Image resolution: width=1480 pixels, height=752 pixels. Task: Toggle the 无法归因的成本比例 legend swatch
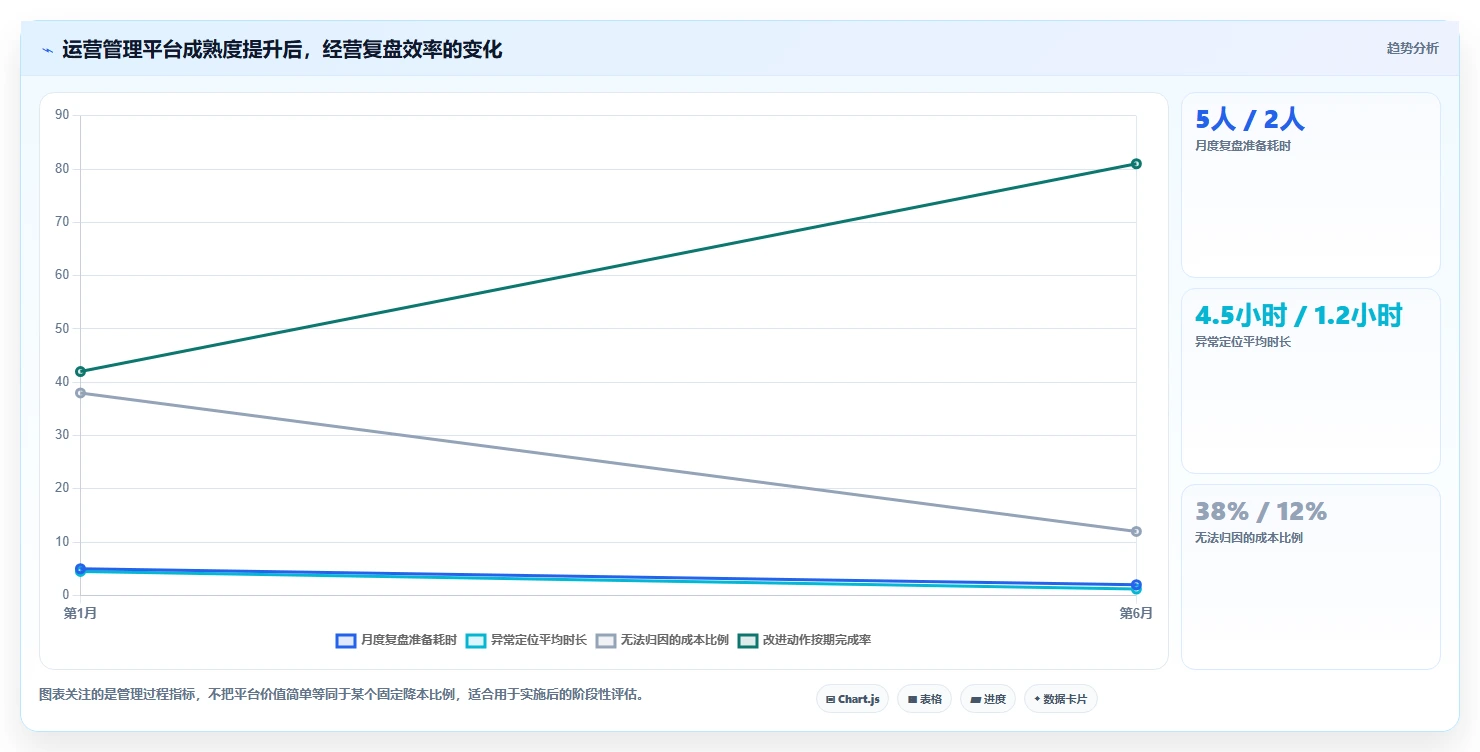tap(606, 641)
